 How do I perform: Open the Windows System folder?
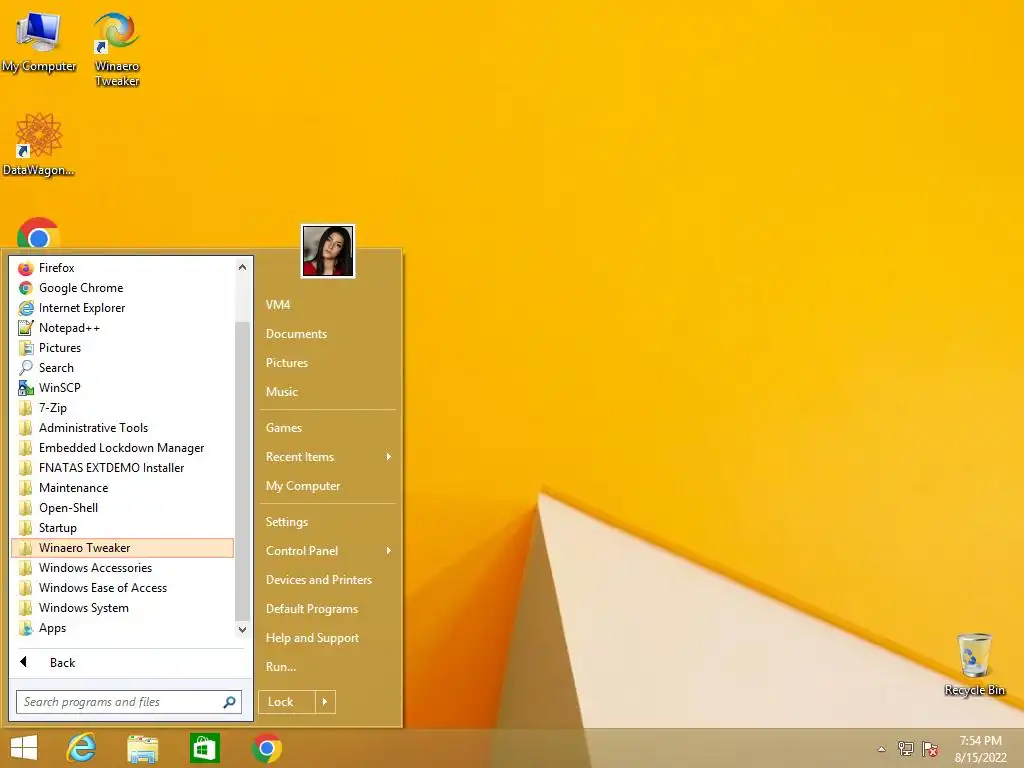point(123,608)
